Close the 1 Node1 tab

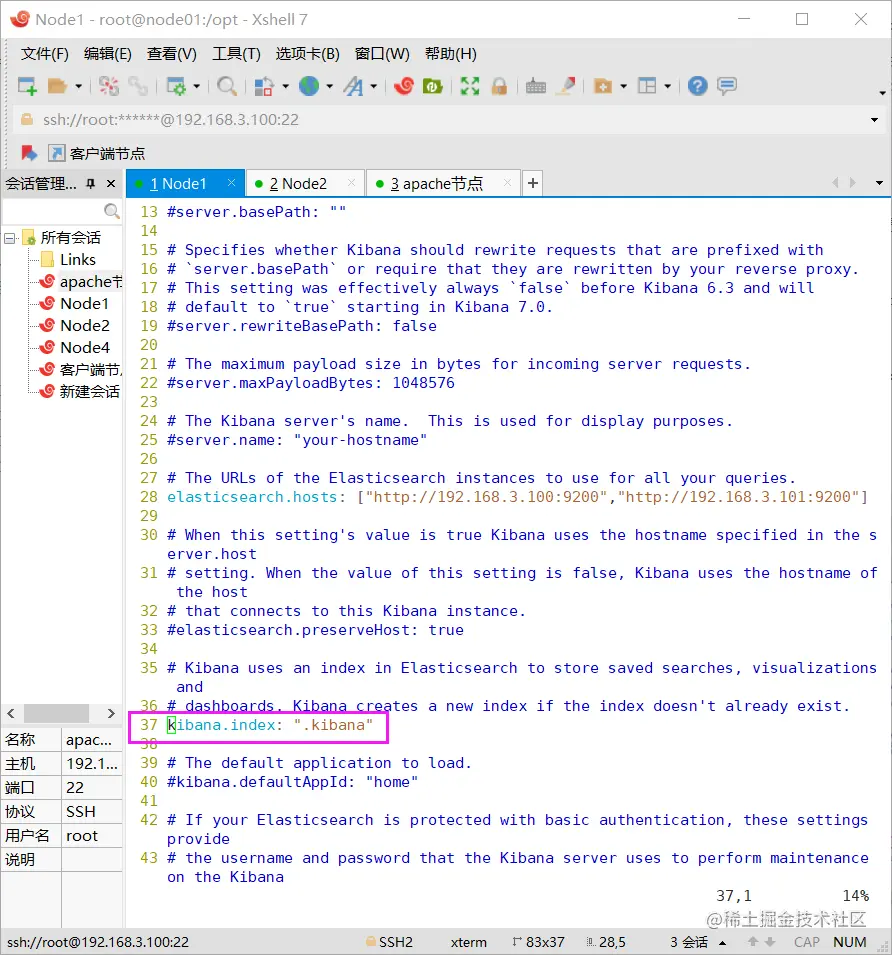[x=231, y=183]
